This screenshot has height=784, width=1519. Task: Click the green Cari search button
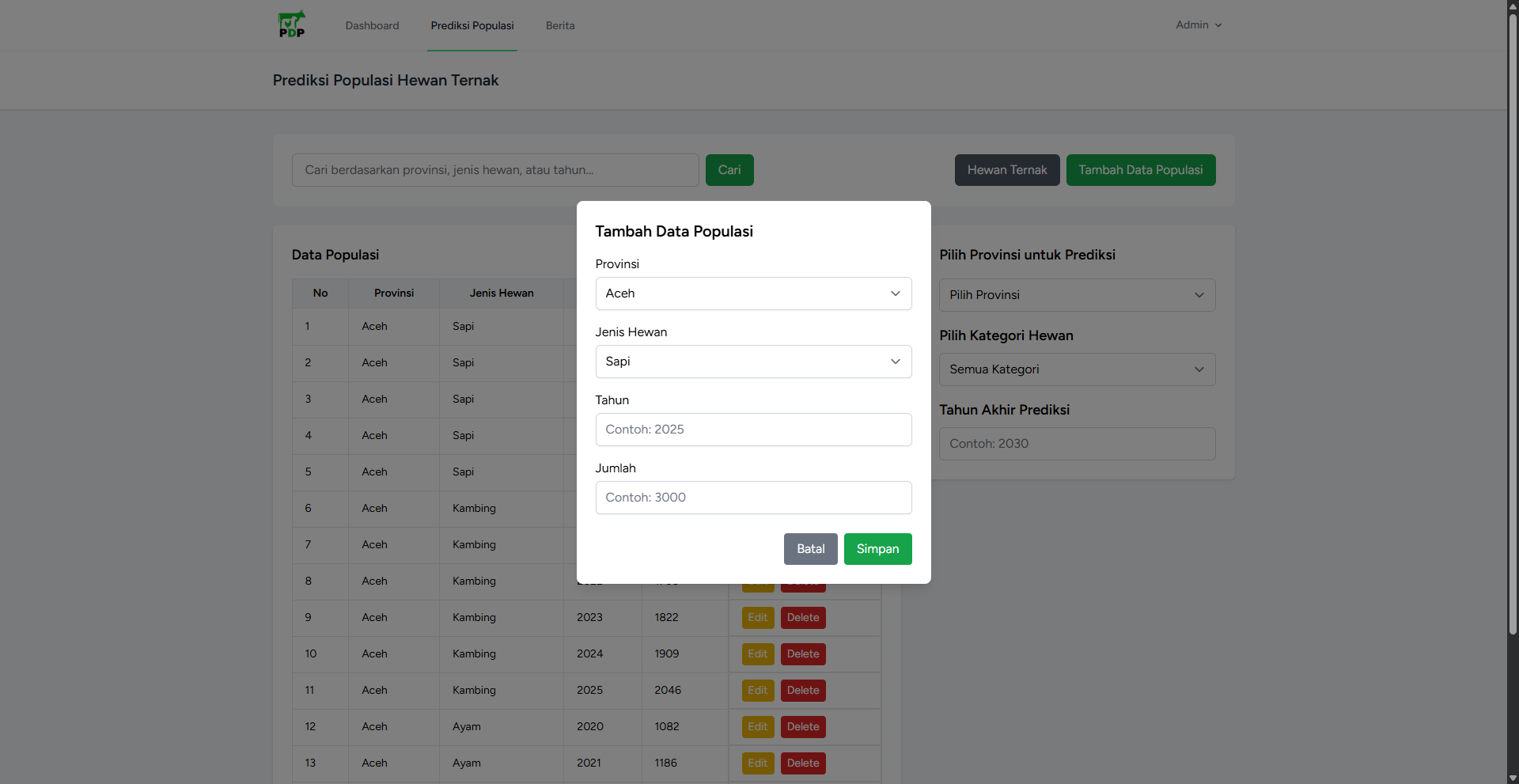[729, 170]
